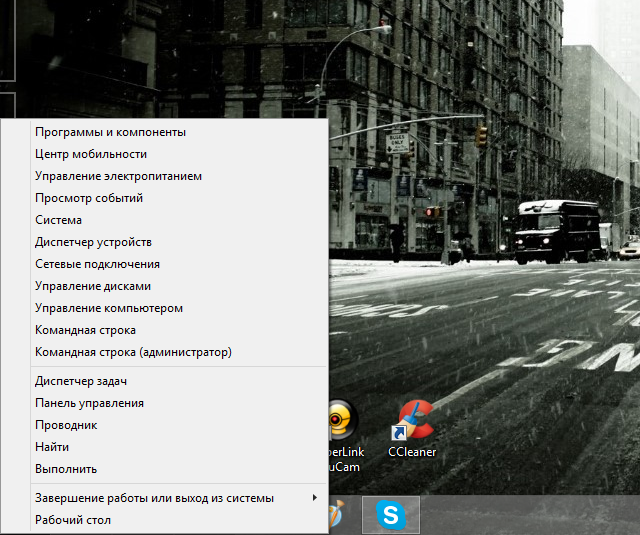Open Программы и компоненты from the menu
Screen dimensions: 640x535
tap(110, 132)
